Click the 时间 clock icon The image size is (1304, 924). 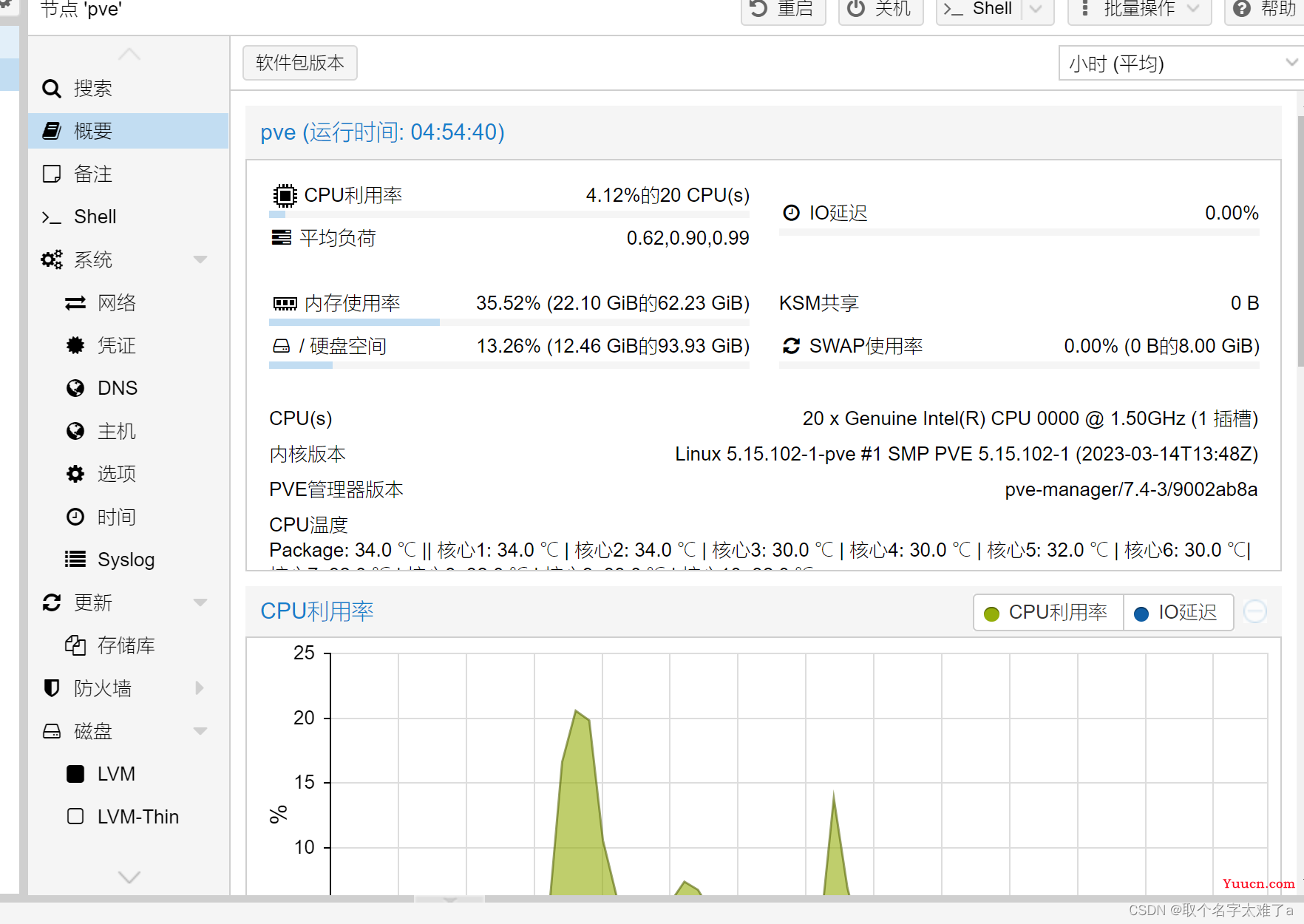[75, 517]
